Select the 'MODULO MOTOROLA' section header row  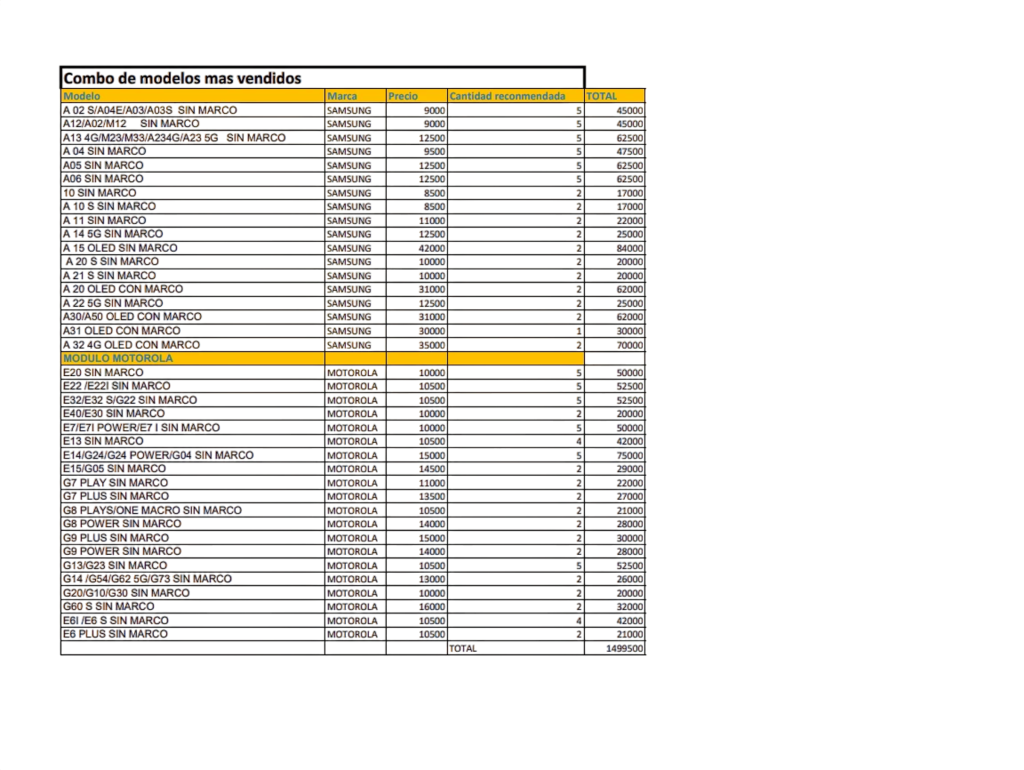pyautogui.click(x=192, y=358)
